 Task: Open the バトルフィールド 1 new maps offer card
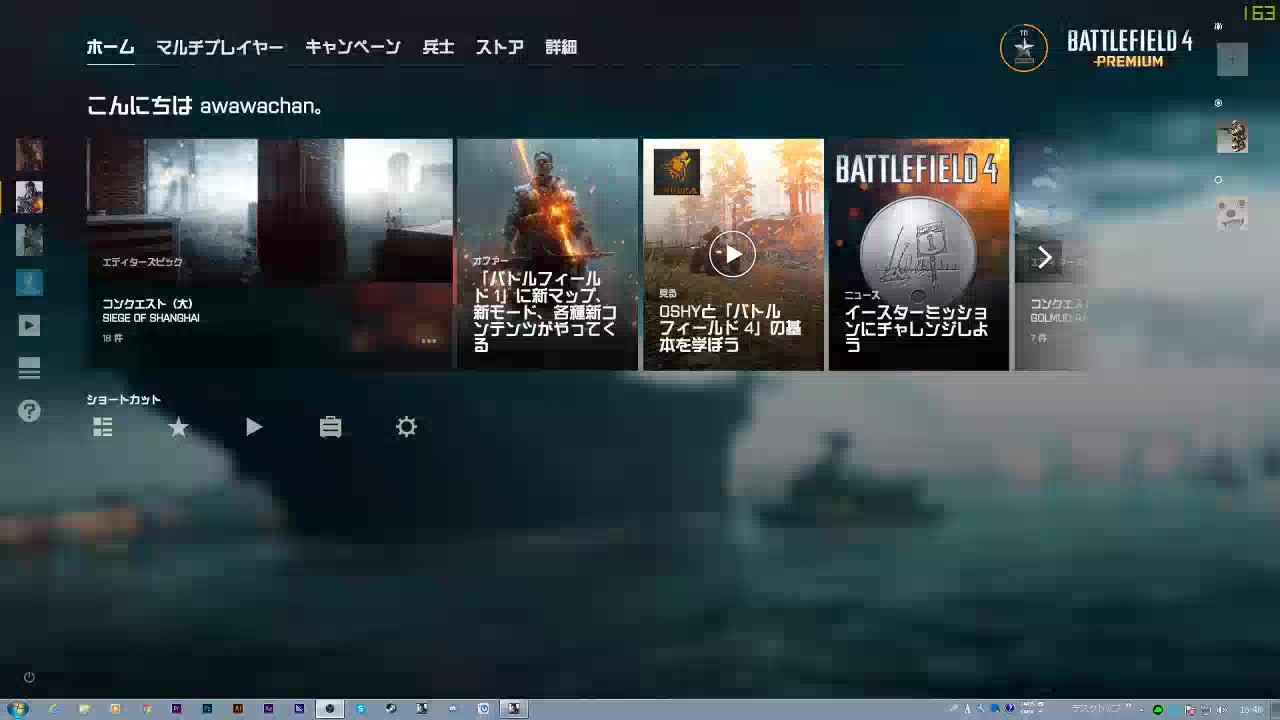[547, 254]
